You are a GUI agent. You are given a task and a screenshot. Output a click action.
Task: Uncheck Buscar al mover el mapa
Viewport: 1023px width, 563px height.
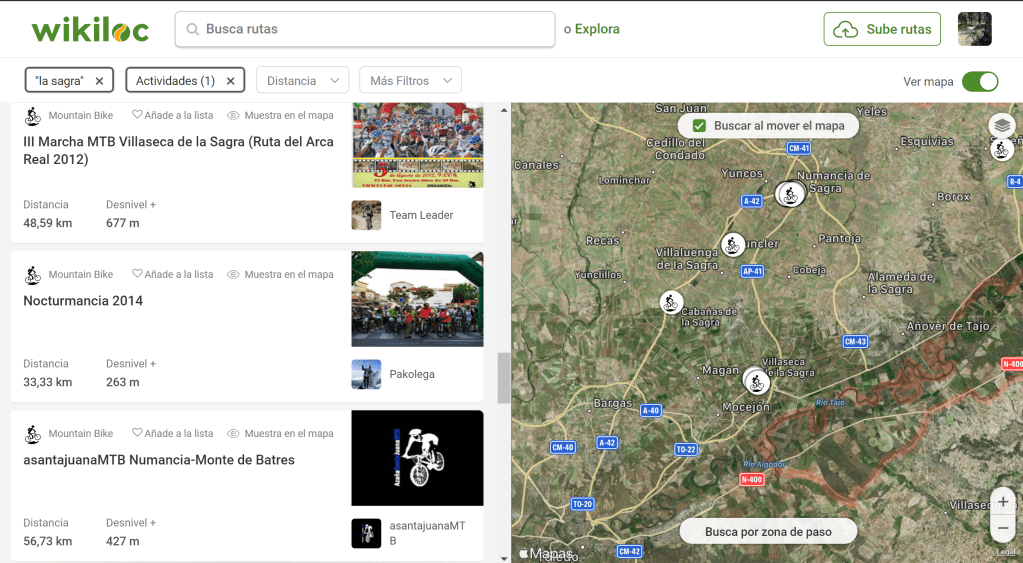[x=700, y=126]
